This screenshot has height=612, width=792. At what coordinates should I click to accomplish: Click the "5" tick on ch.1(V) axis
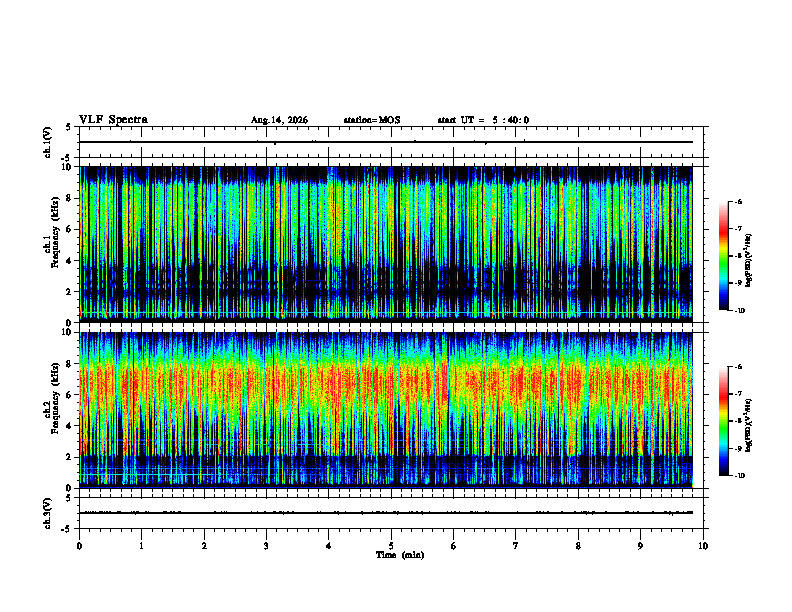[x=68, y=128]
